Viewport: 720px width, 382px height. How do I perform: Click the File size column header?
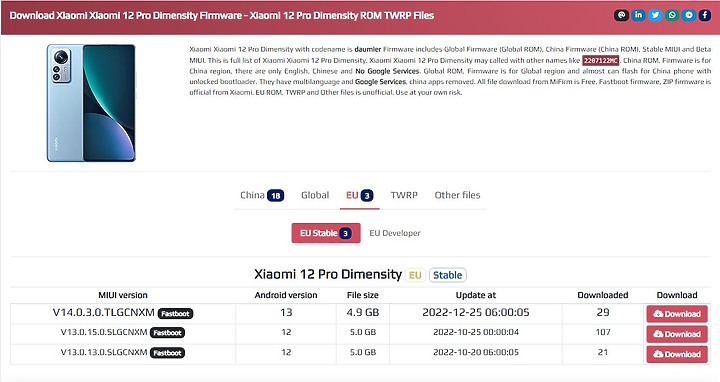coord(363,295)
